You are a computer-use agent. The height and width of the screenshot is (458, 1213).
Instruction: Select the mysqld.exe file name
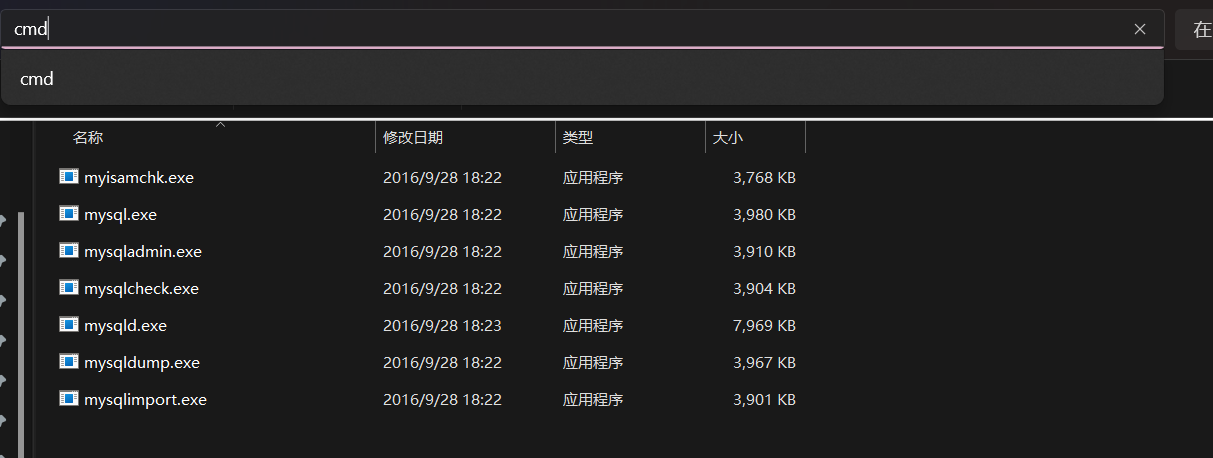(125, 325)
